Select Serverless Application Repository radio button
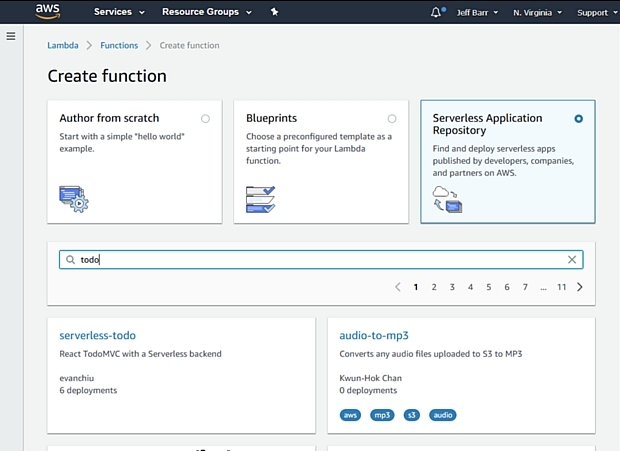620x451 pixels. coord(579,118)
